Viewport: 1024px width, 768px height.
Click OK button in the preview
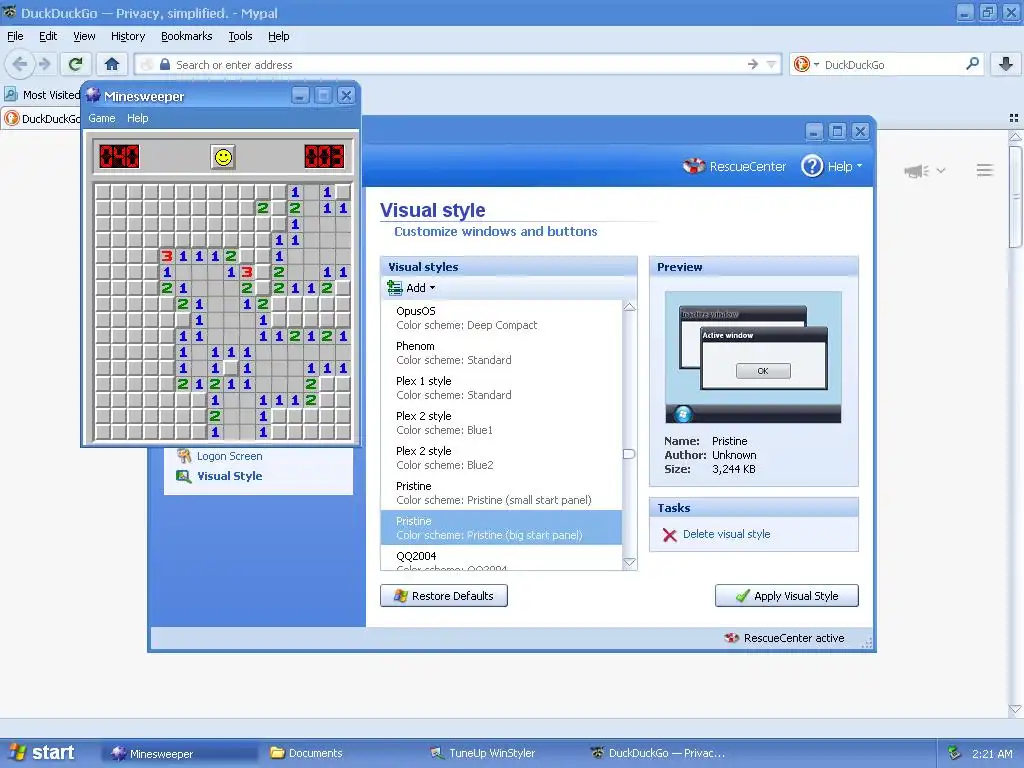coord(763,371)
